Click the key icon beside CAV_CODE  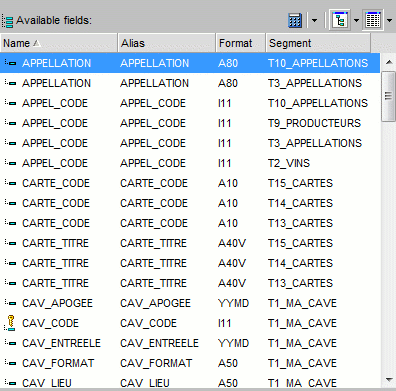click(10, 323)
